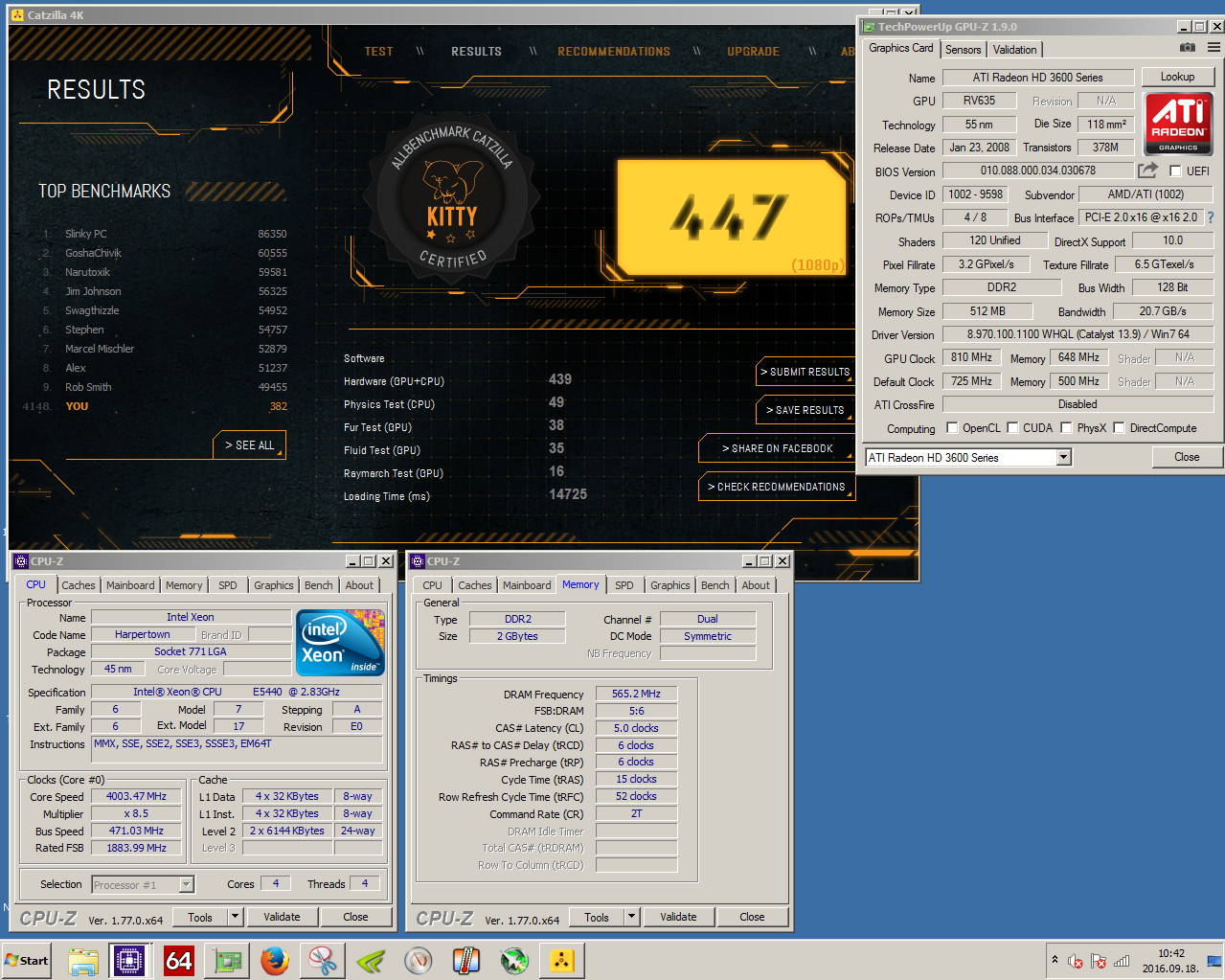
Task: Click the GPU-Z title bar app icon
Action: pyautogui.click(x=869, y=27)
